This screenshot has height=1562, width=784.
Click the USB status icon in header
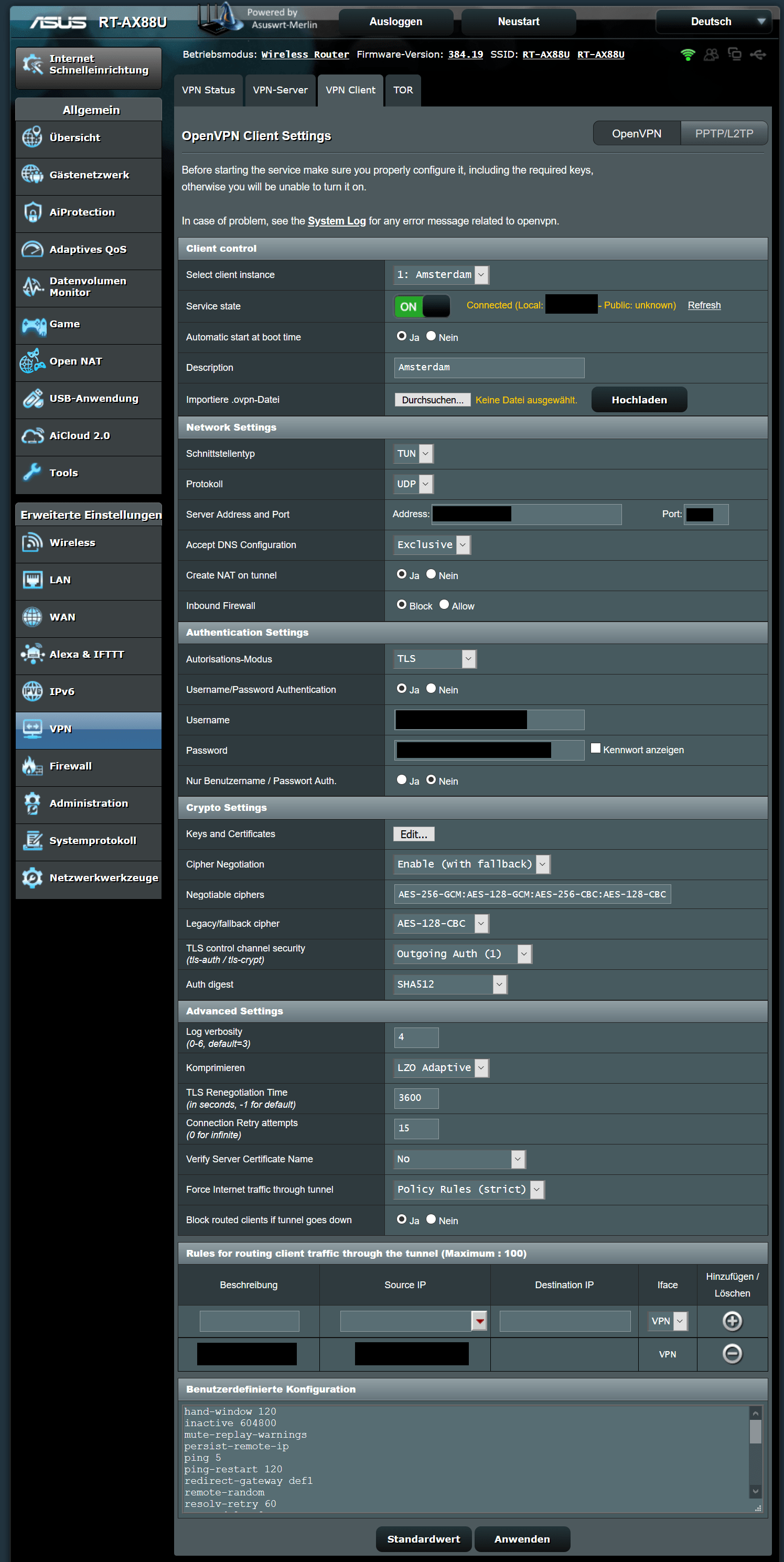pyautogui.click(x=758, y=55)
